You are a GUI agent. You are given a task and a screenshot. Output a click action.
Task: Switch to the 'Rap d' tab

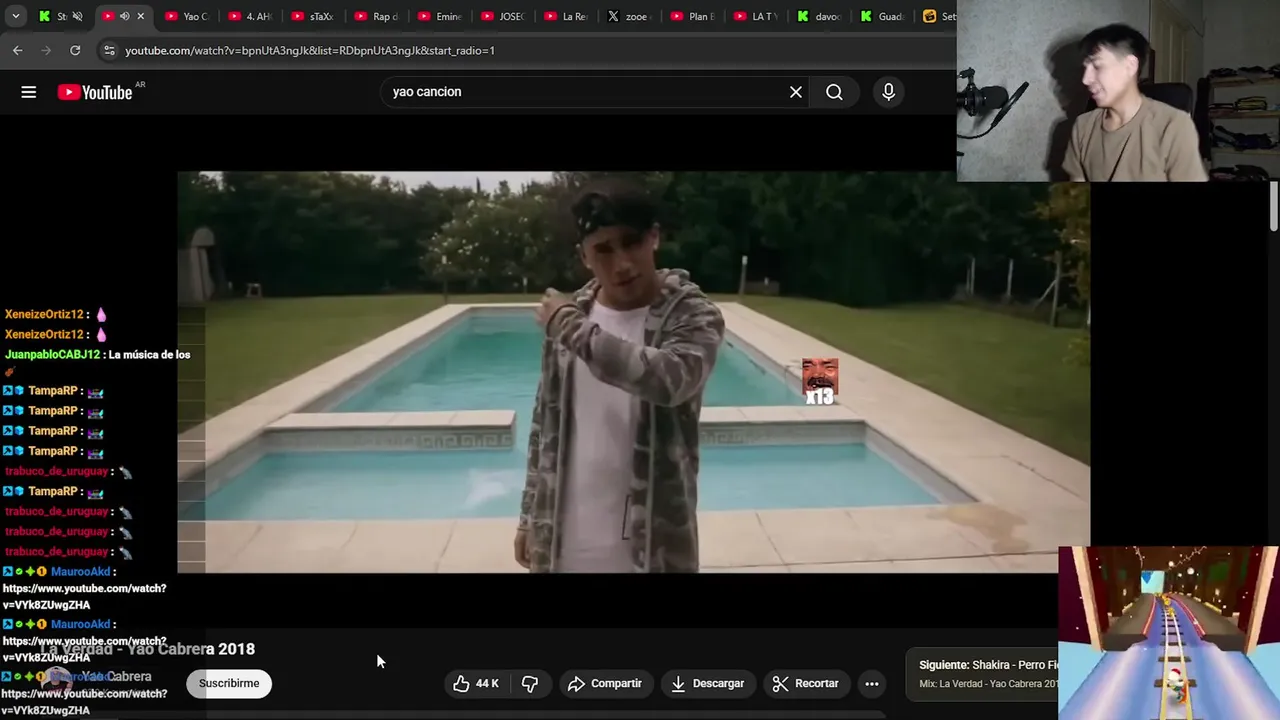[376, 16]
